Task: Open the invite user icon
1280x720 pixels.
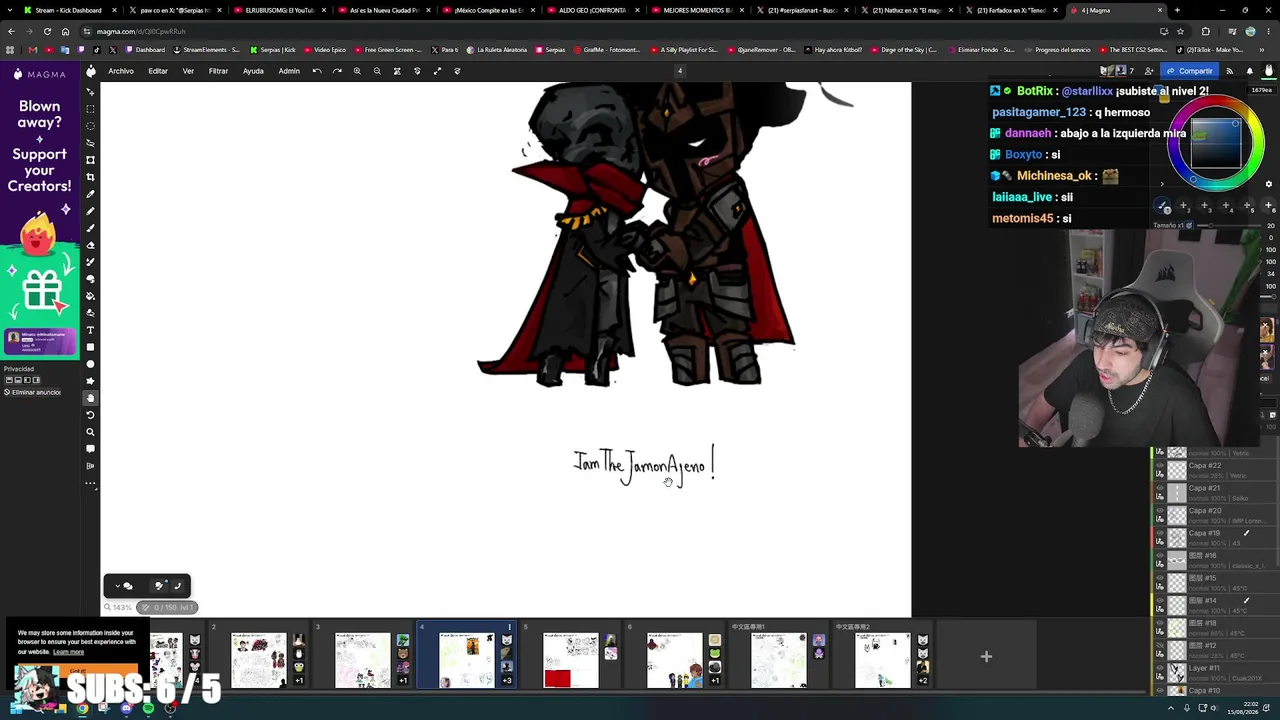Action: (1149, 71)
